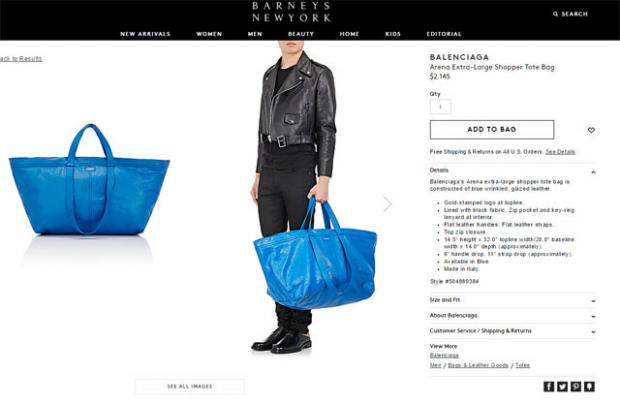This screenshot has width=620, height=403.
Task: Click the Qty input field
Action: [440, 106]
